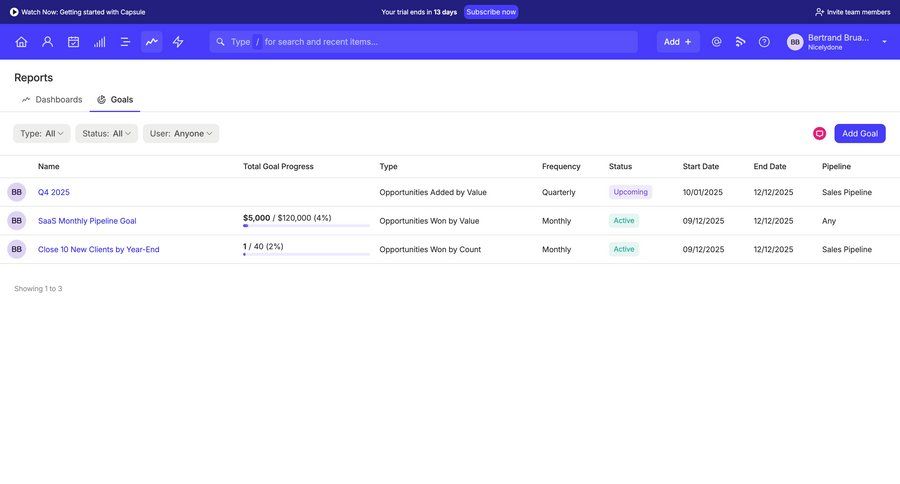The image size is (900, 484).
Task: Open the Help question mark icon
Action: (764, 42)
